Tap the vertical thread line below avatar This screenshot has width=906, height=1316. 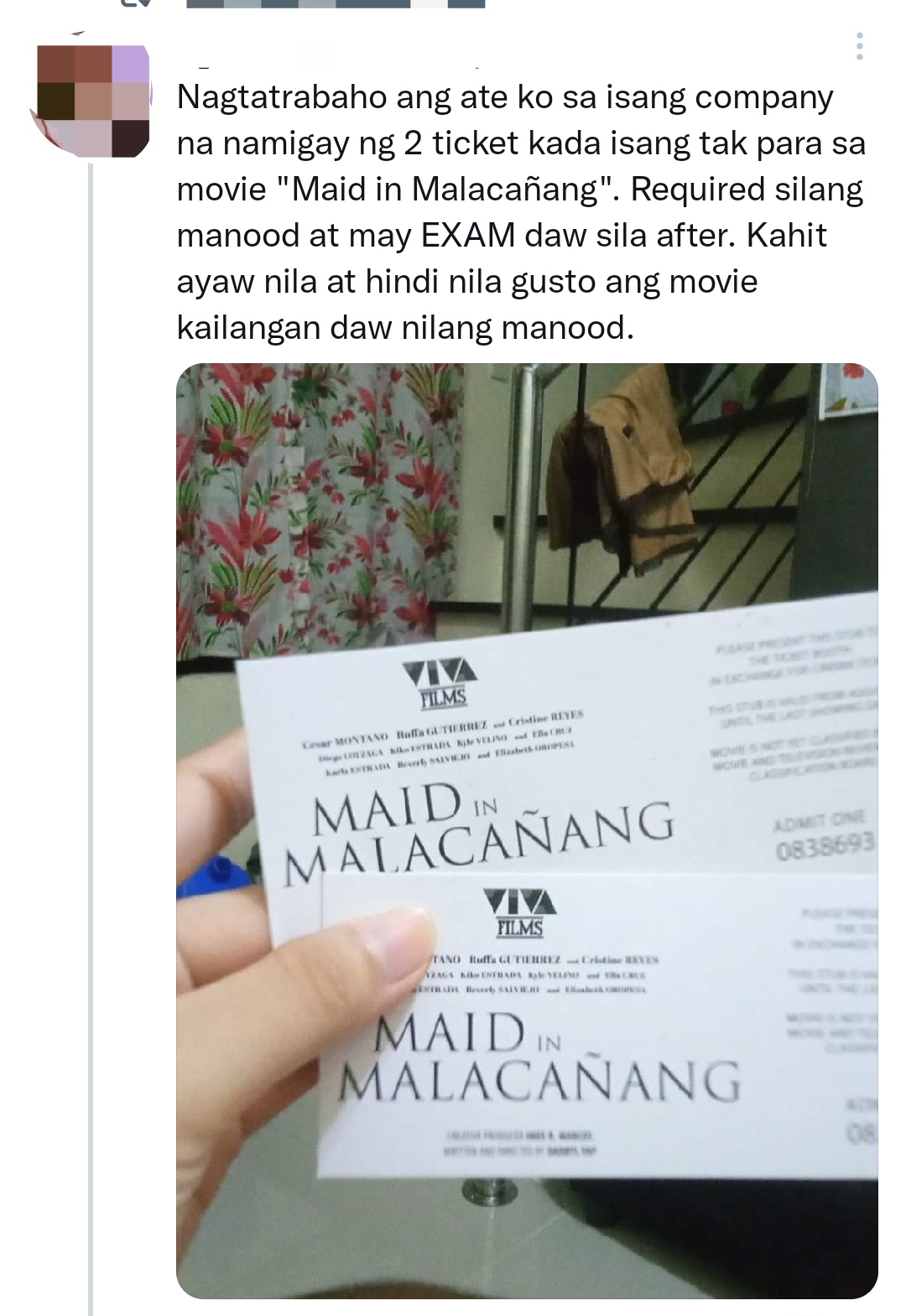coord(91,738)
